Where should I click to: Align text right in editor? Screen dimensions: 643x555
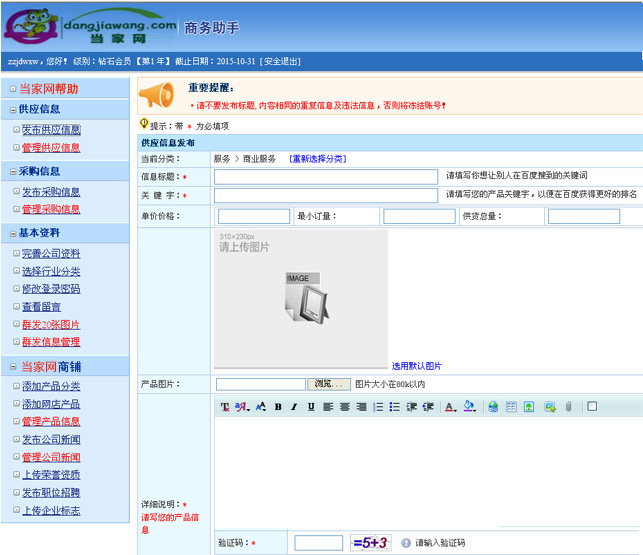(x=361, y=407)
